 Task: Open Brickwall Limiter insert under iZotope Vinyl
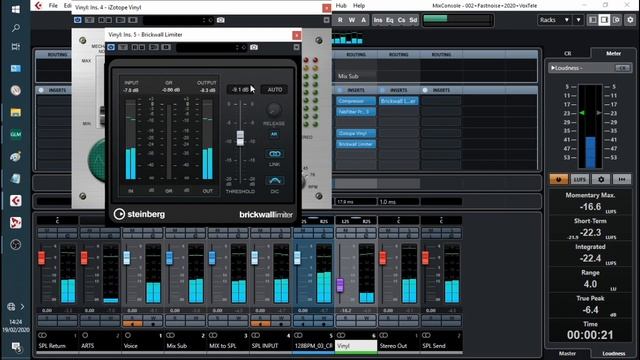pyautogui.click(x=356, y=144)
